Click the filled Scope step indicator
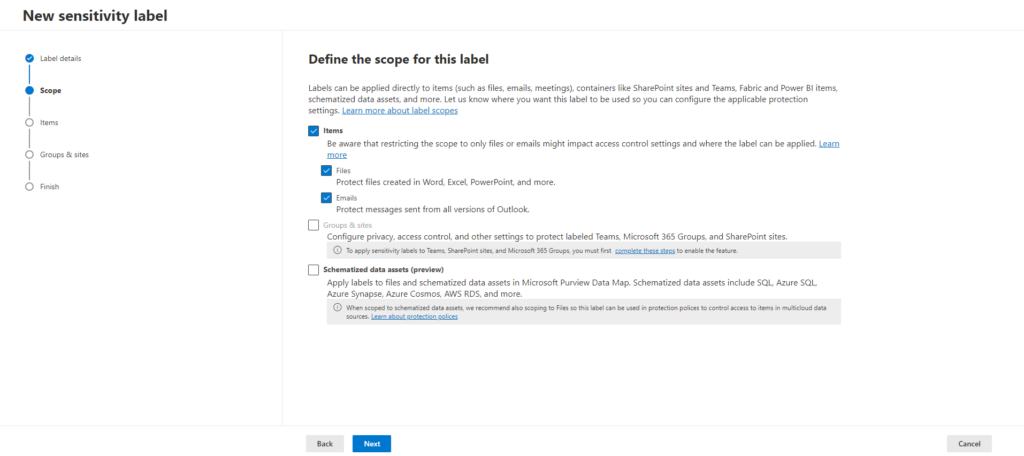Viewport: 1024px width, 456px height. [29, 91]
